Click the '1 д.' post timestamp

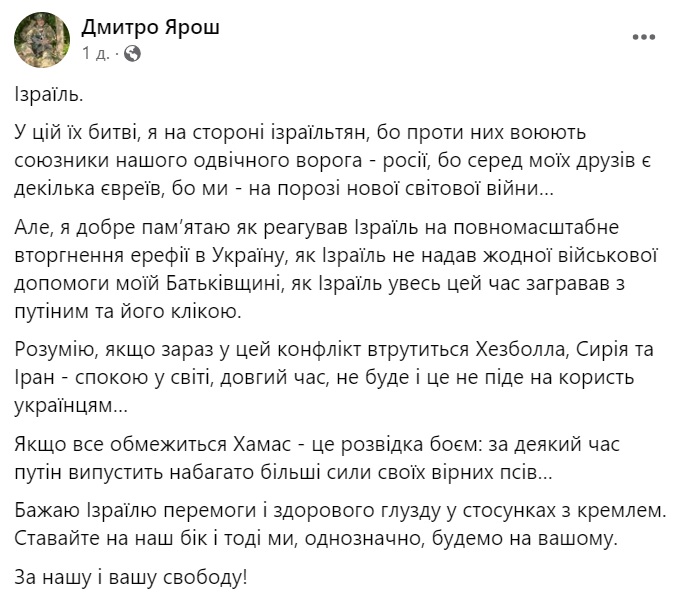[95, 54]
